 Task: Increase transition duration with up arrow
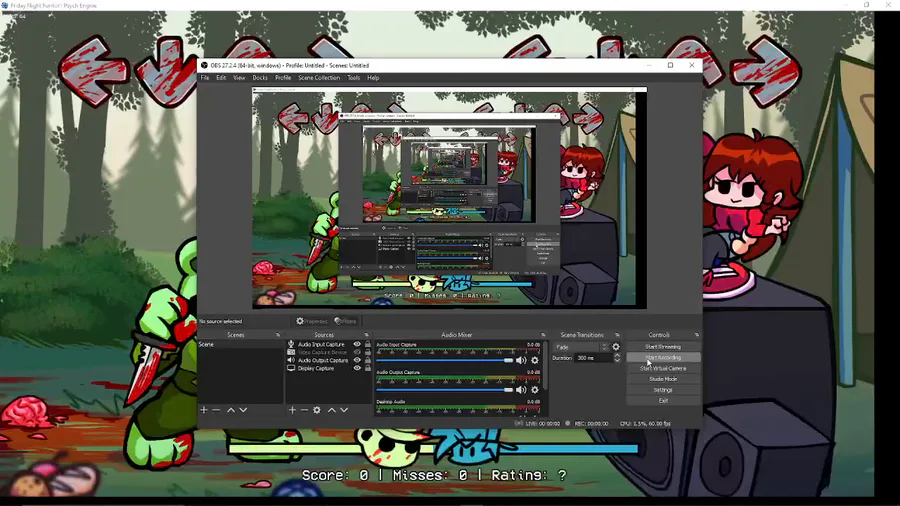[x=617, y=355]
